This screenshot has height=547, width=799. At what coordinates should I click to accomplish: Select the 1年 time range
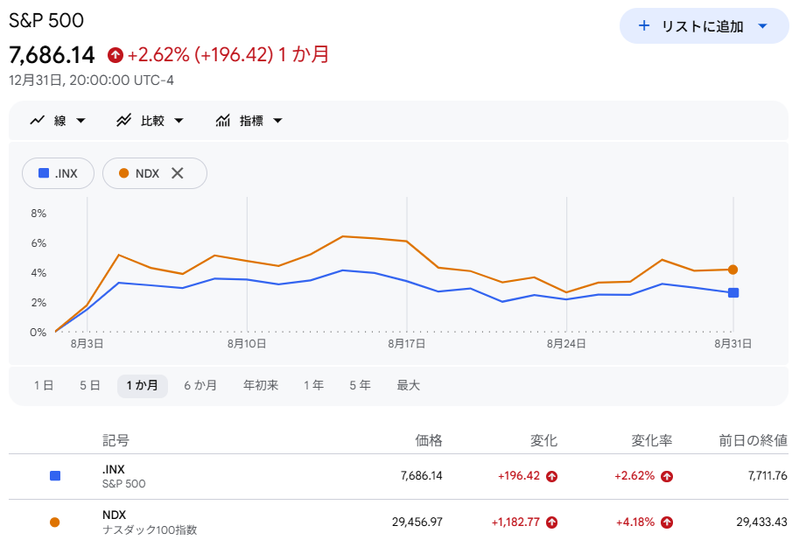[313, 385]
